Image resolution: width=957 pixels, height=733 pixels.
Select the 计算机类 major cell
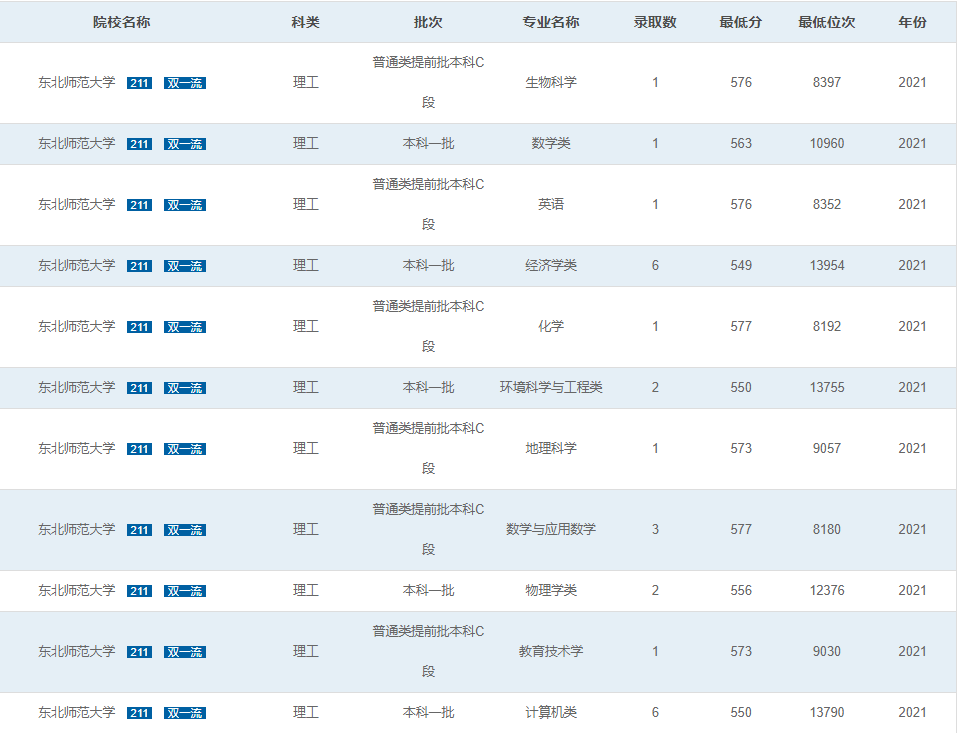(x=551, y=713)
